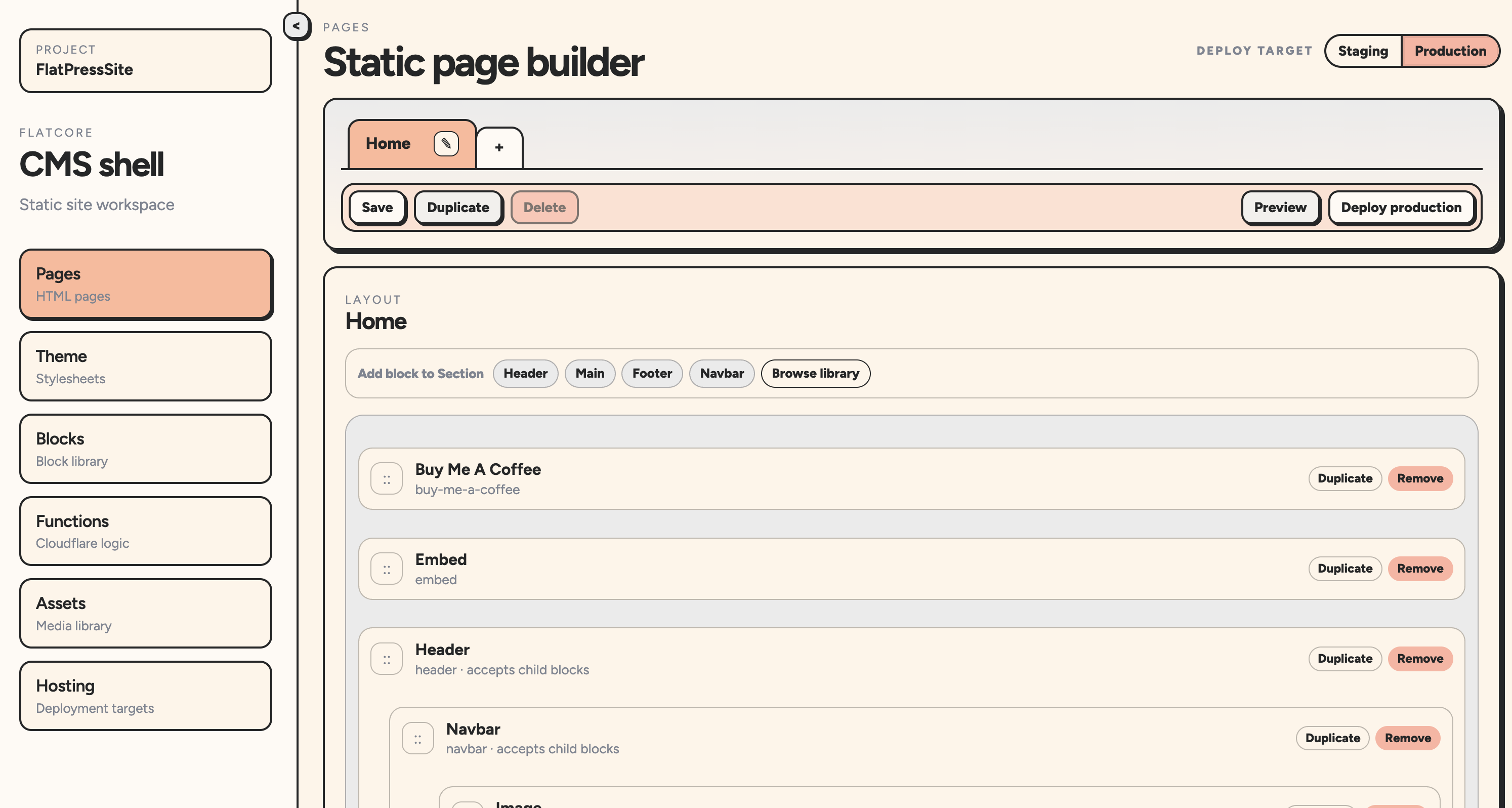
Task: Open the Blocks library section
Action: (x=146, y=449)
